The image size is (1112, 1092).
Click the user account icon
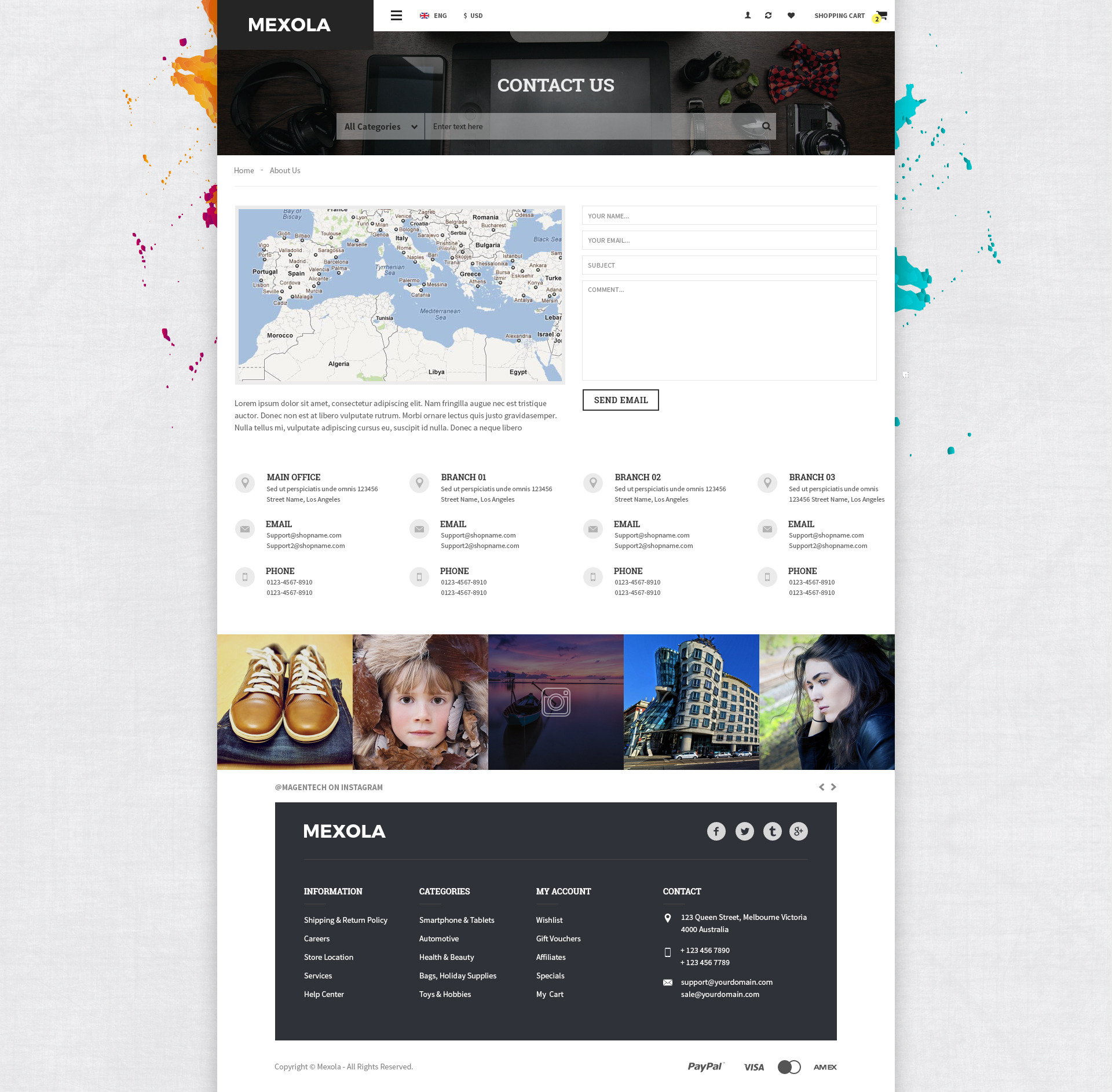pyautogui.click(x=748, y=16)
